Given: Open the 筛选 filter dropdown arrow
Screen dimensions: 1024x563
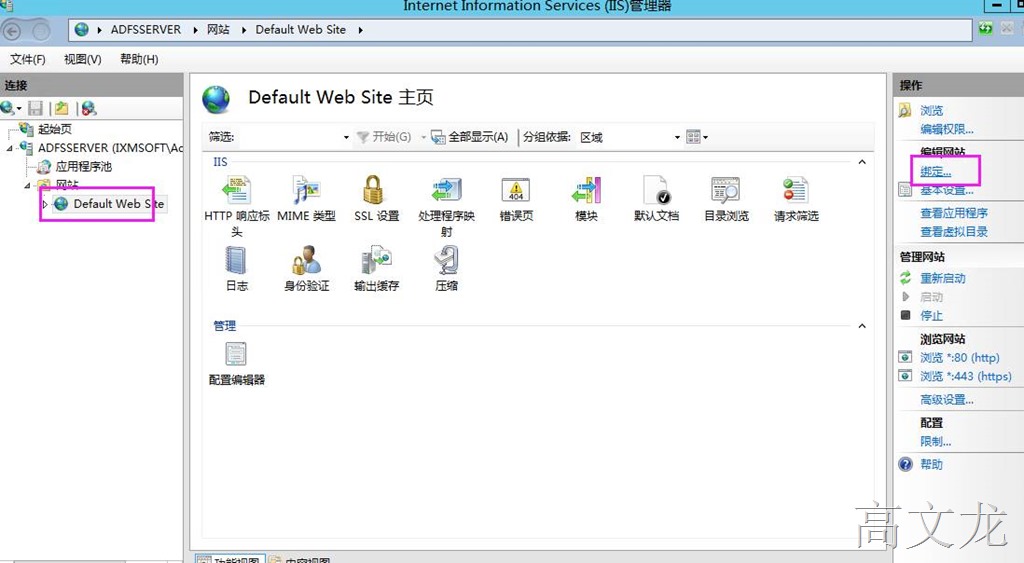Looking at the screenshot, I should [x=346, y=137].
